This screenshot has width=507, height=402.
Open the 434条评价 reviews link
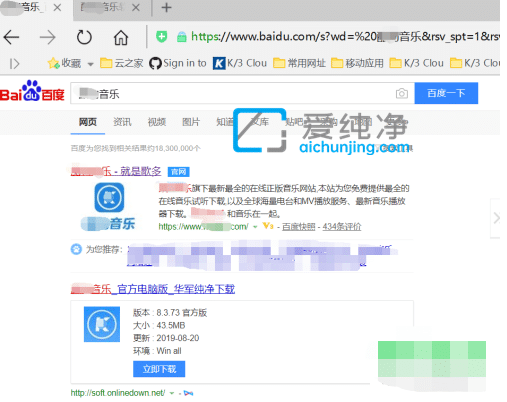342,227
